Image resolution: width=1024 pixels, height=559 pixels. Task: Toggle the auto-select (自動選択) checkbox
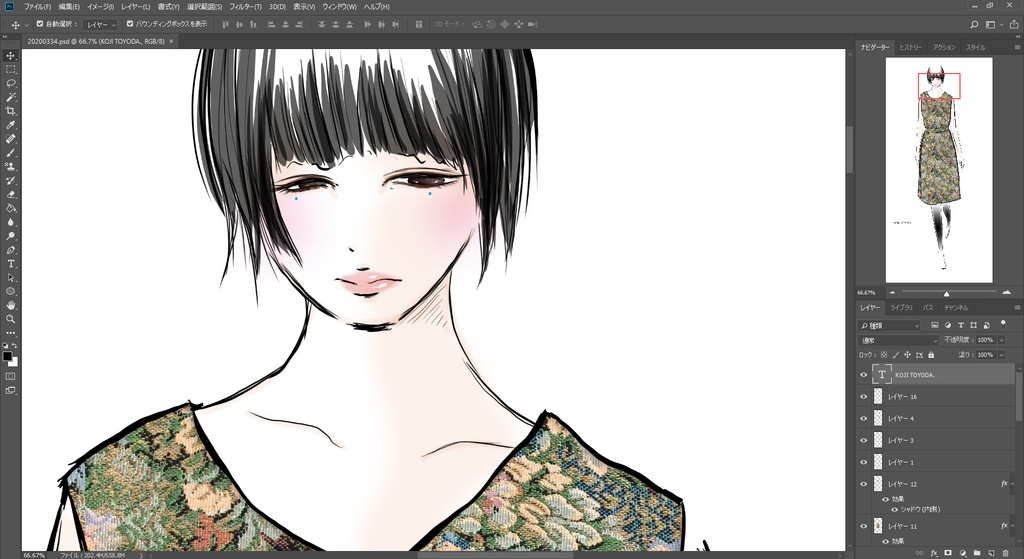pos(40,24)
